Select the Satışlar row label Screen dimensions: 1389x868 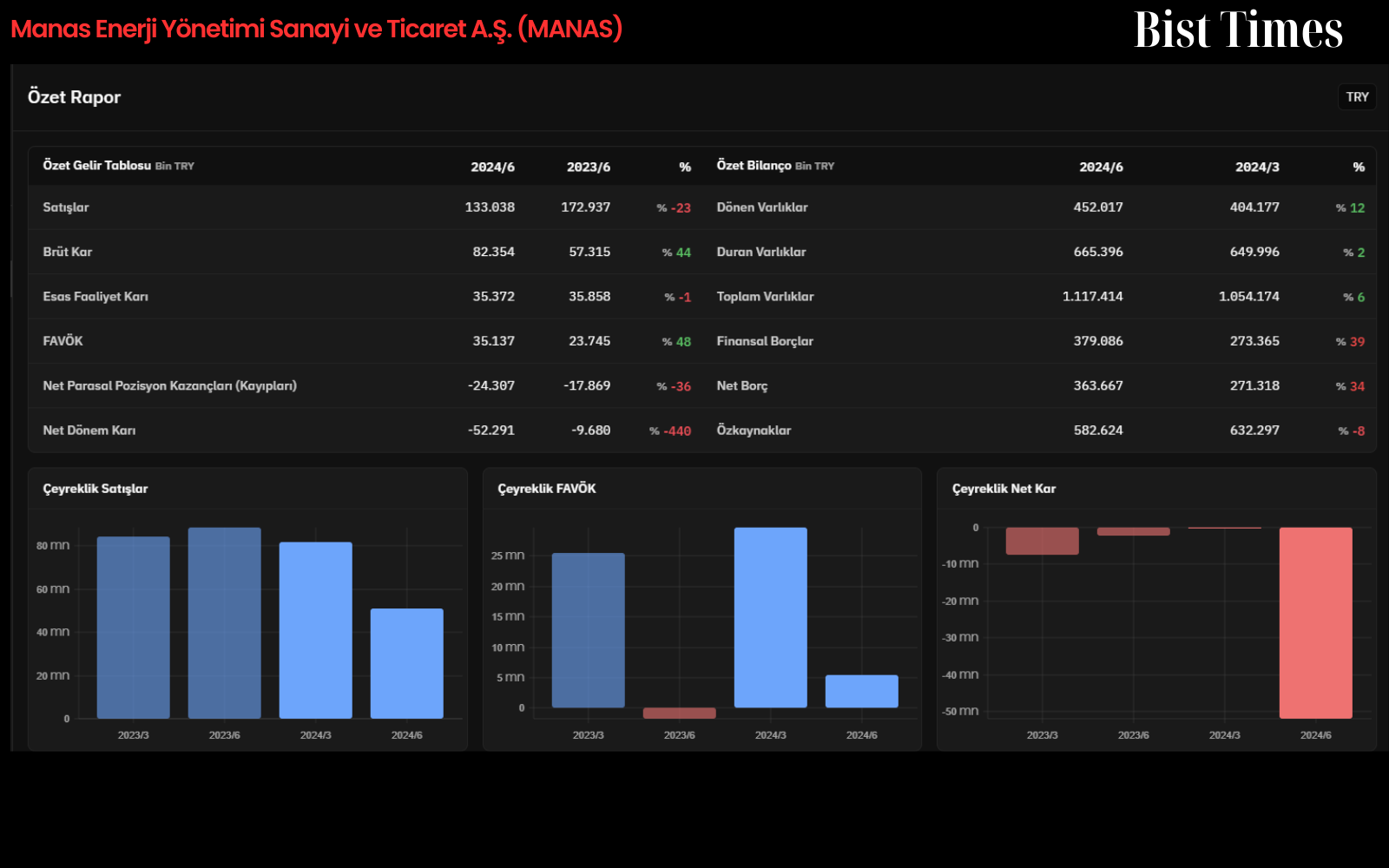[66, 207]
